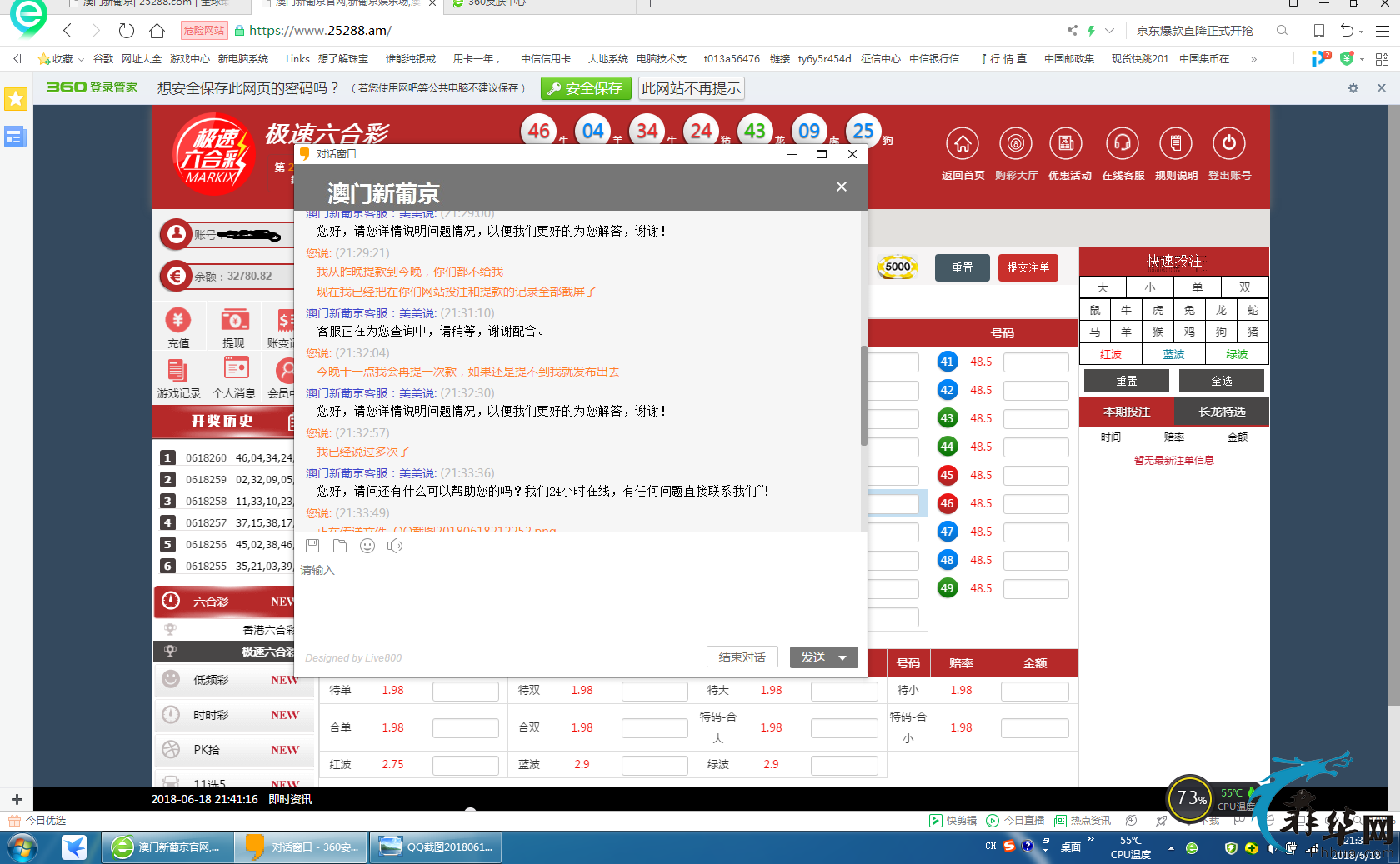
Task: Contact 在线客服 via headset icon
Action: pos(1122,144)
